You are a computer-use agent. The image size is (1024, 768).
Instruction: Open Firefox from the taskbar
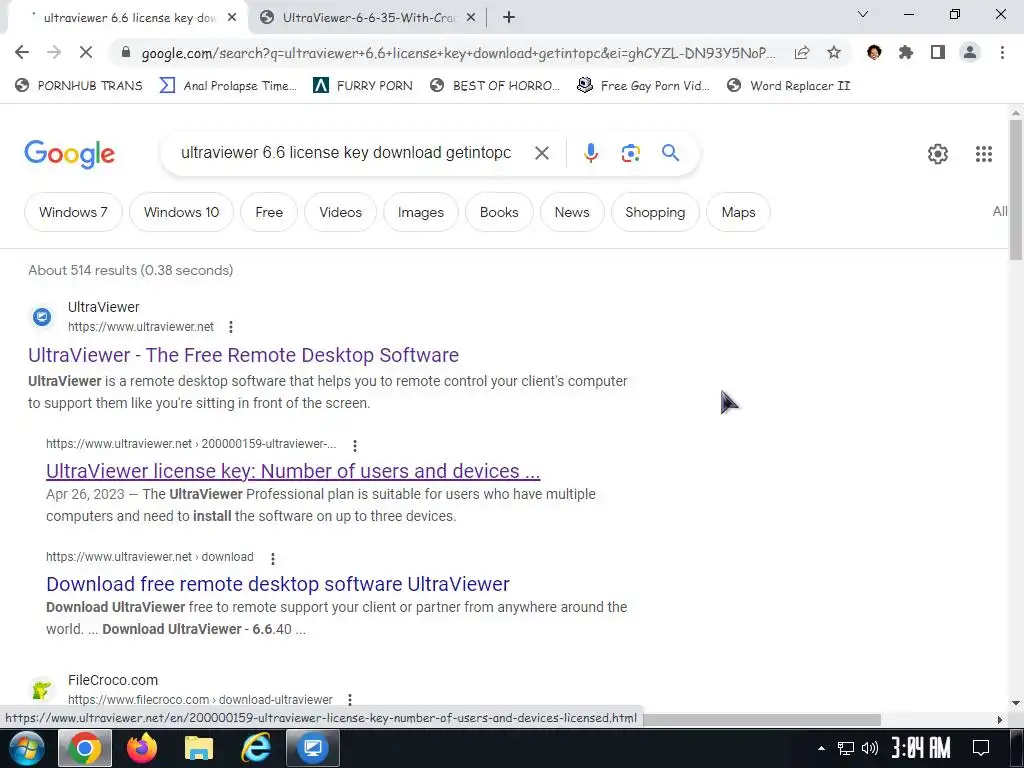[142, 748]
